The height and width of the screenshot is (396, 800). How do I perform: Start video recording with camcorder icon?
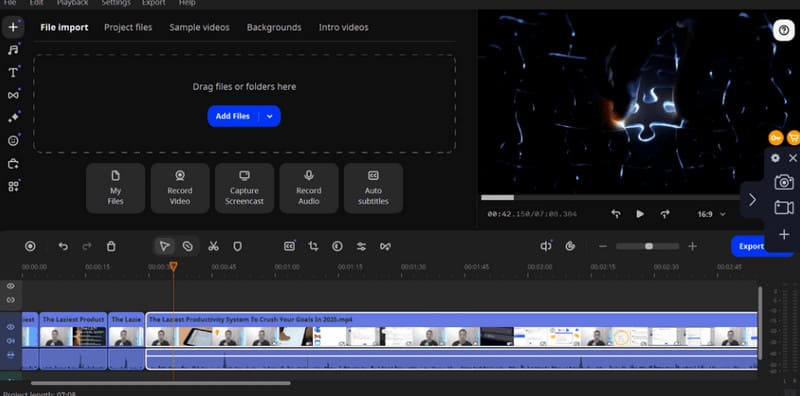[x=784, y=208]
